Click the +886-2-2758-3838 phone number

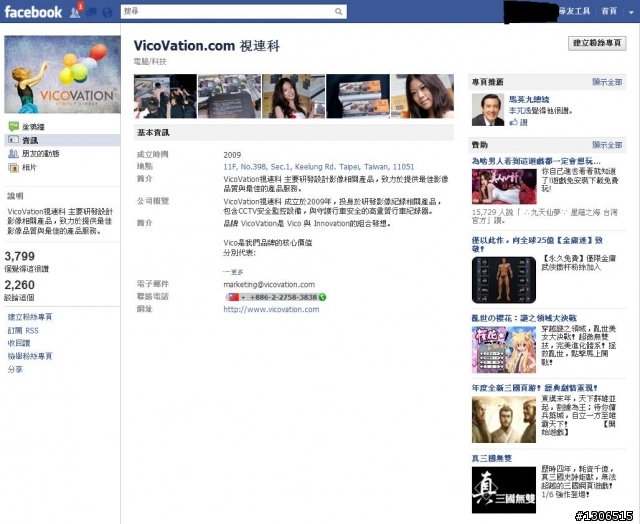(283, 297)
